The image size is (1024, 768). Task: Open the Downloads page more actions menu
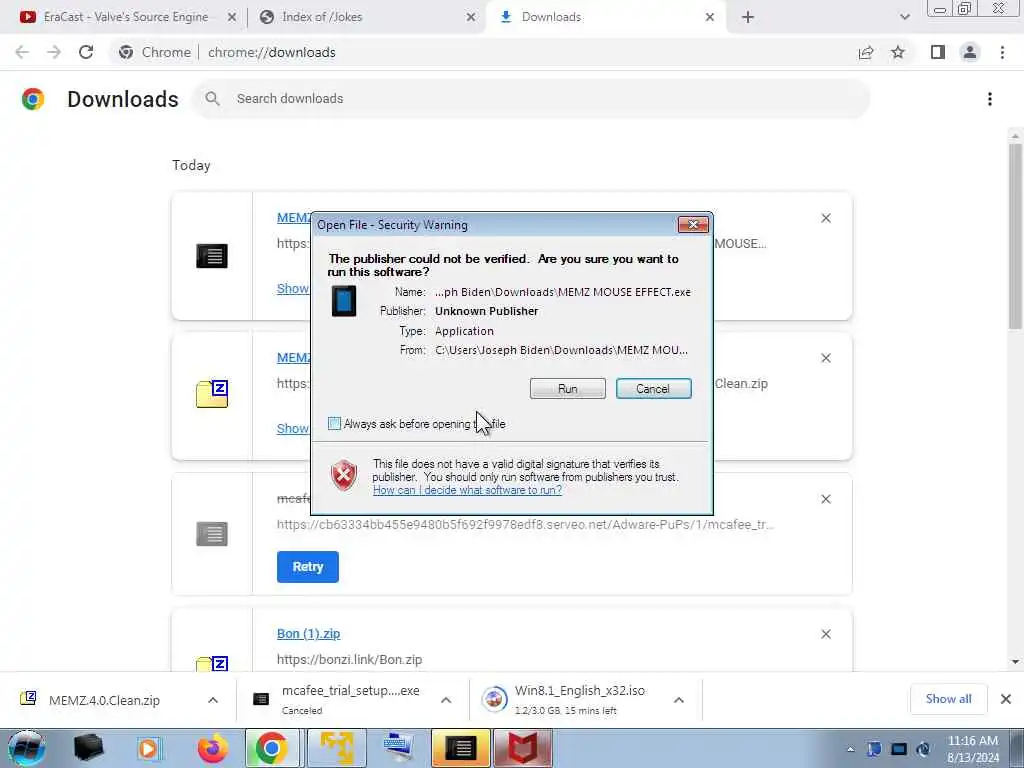point(990,99)
